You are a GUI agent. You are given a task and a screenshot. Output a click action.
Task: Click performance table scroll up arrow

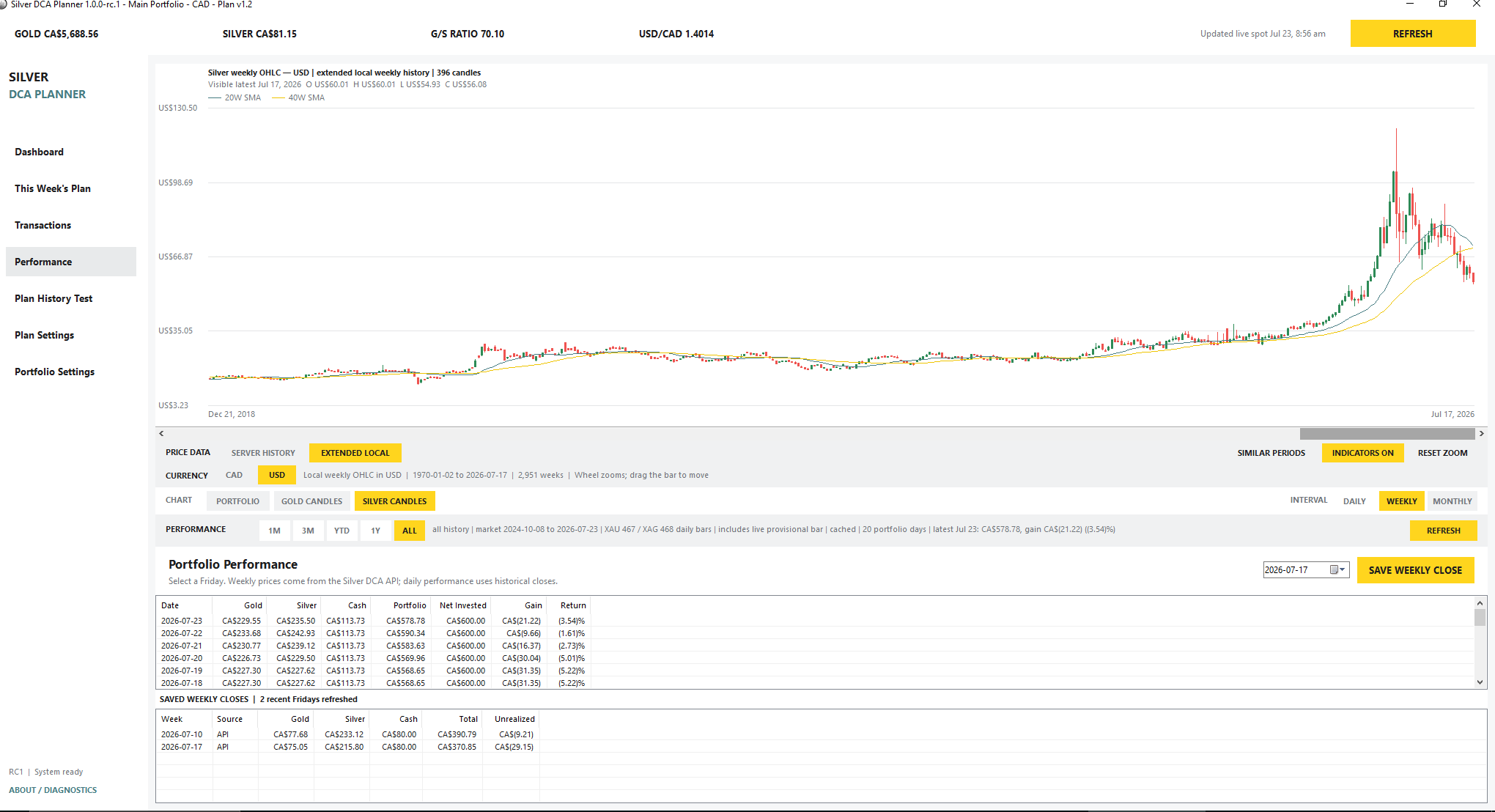coord(1480,603)
